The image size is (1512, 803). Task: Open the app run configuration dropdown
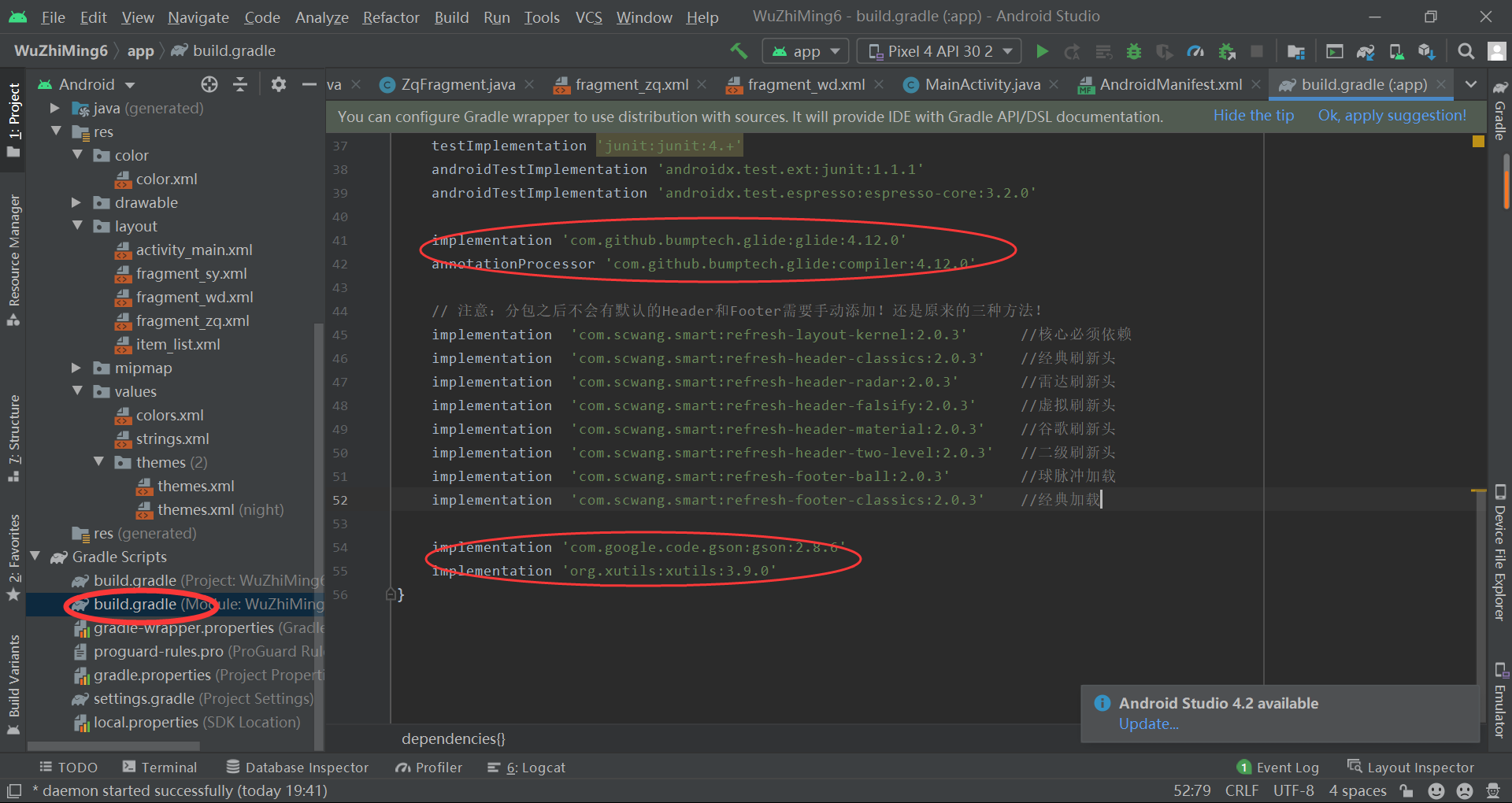[806, 51]
